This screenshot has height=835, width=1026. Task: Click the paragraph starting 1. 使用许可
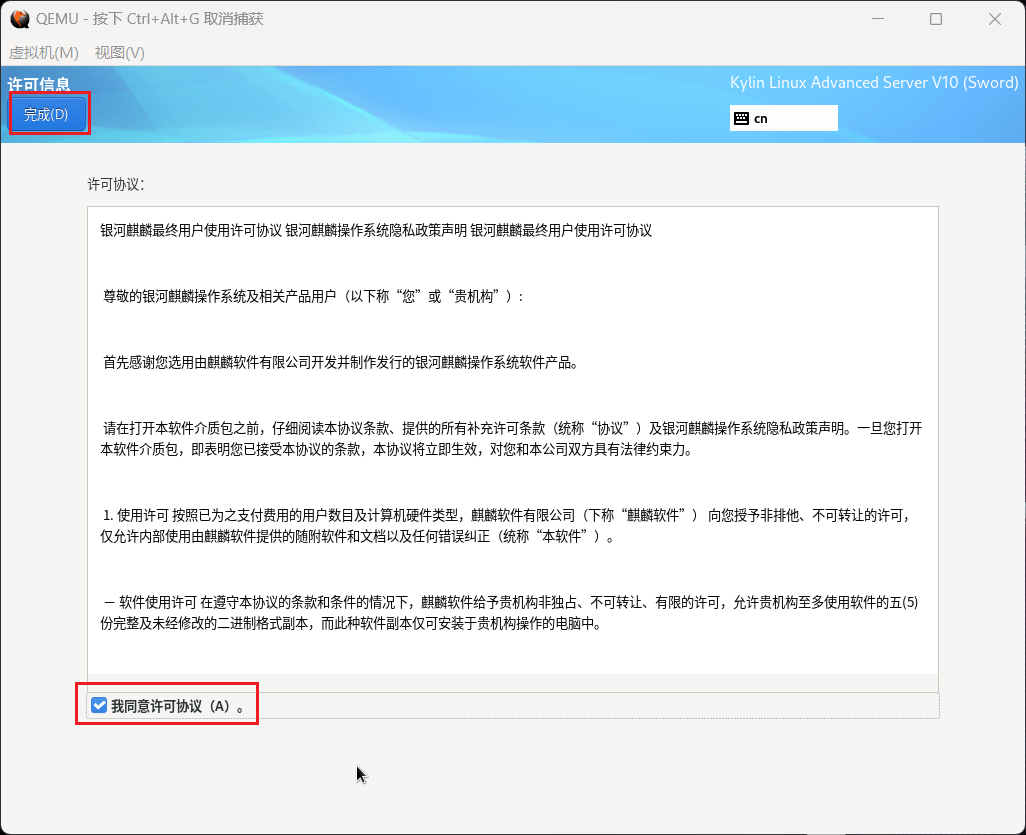point(507,526)
